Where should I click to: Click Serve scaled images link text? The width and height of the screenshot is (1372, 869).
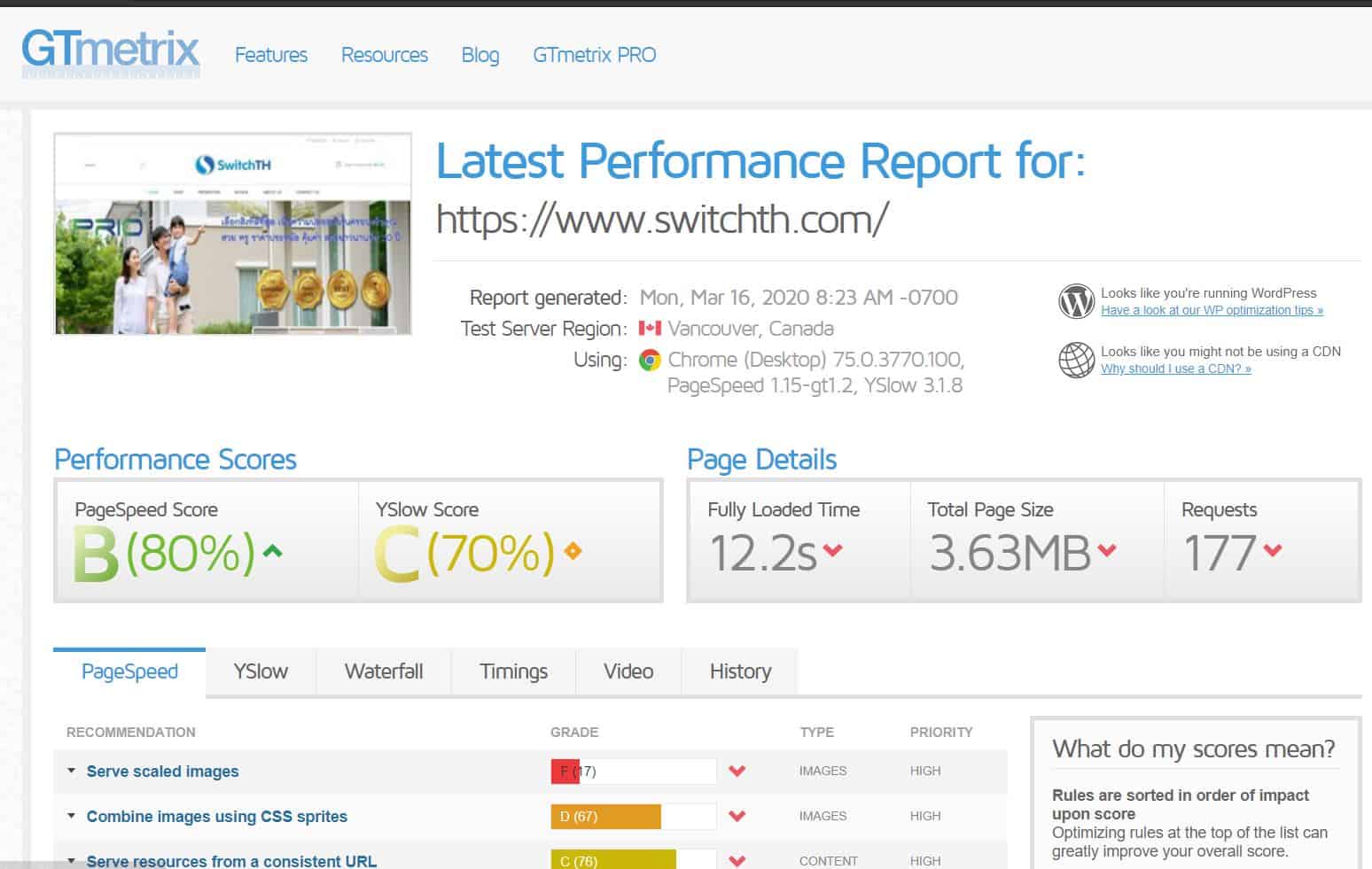pos(163,772)
